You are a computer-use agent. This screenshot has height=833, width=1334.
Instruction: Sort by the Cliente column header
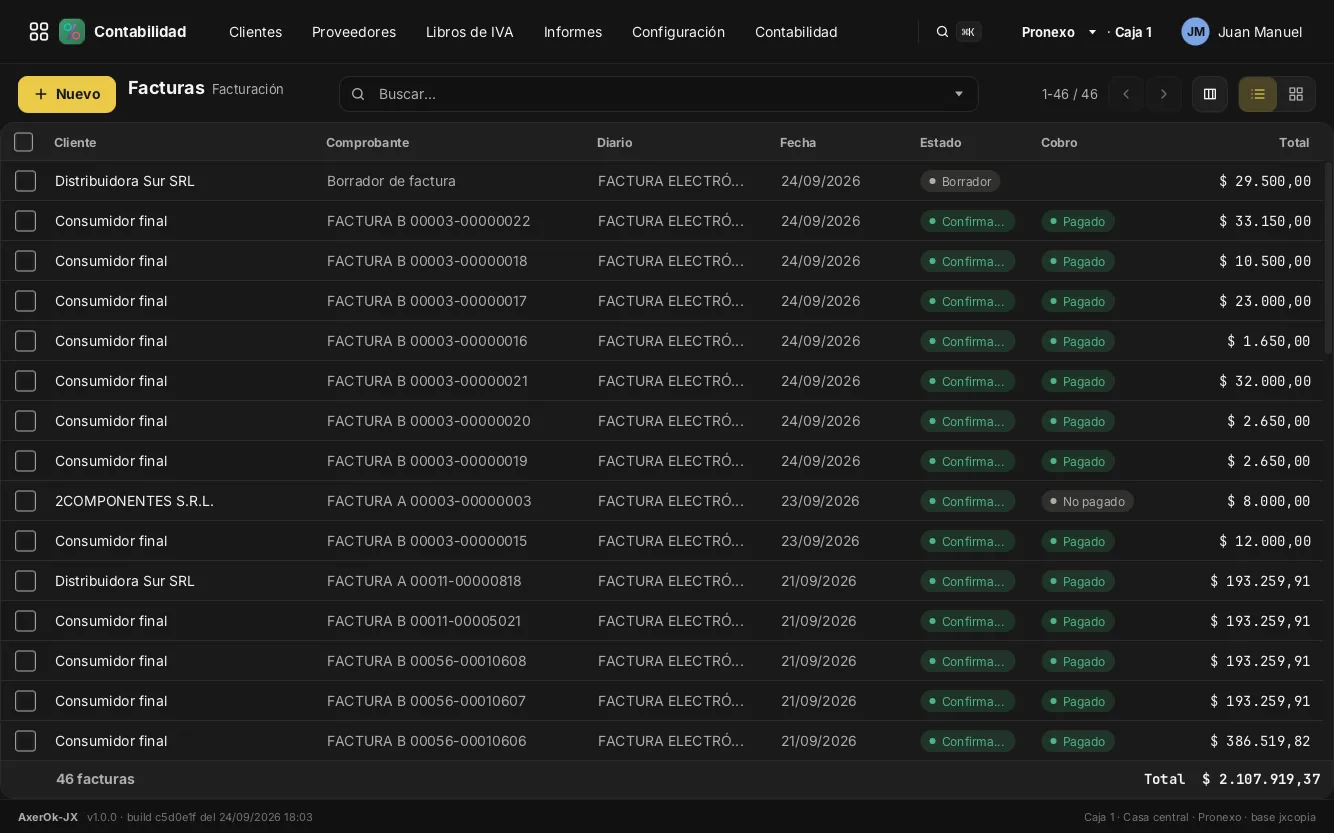75,142
